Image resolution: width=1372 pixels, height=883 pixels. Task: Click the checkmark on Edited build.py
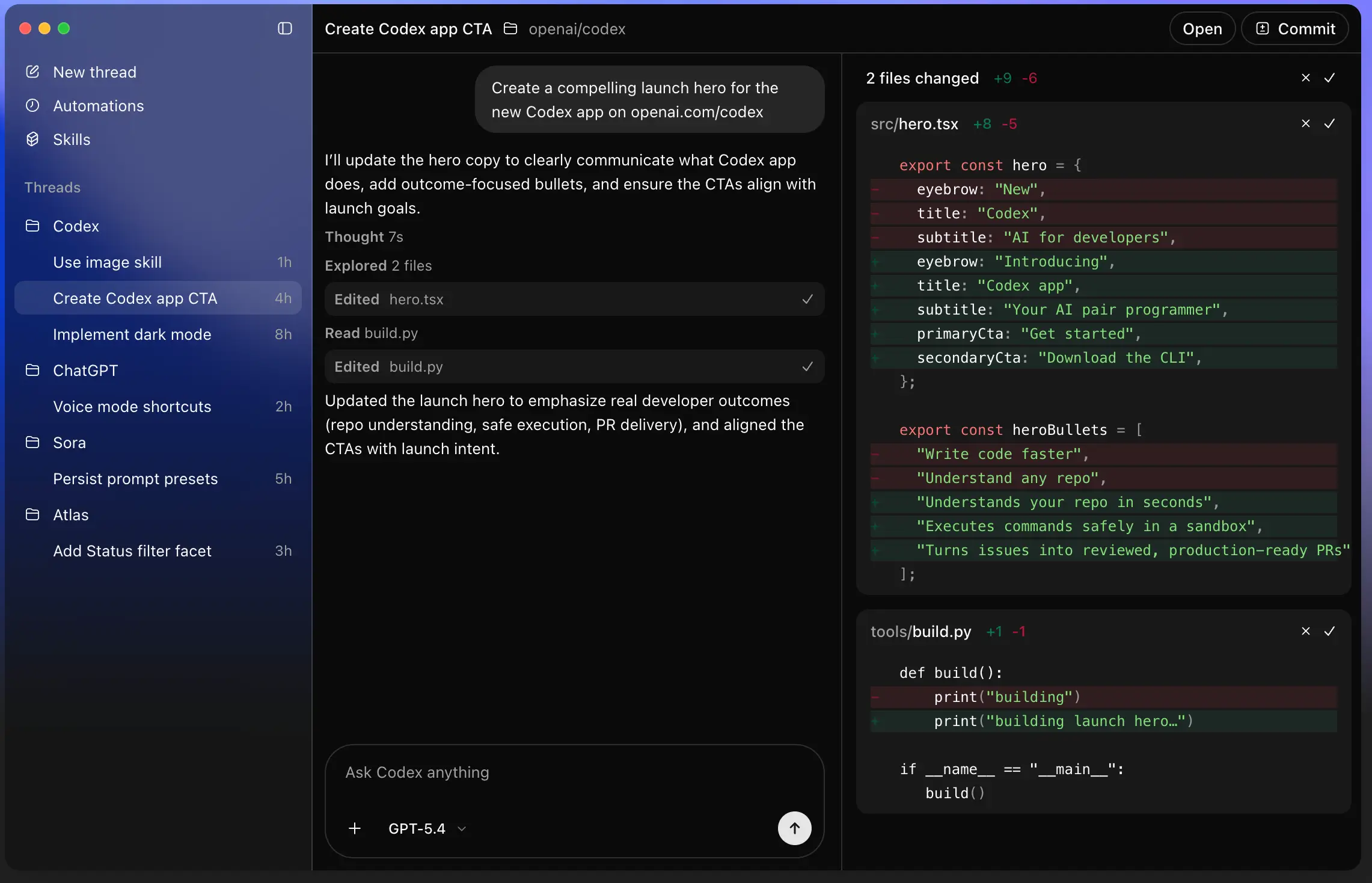coord(807,366)
